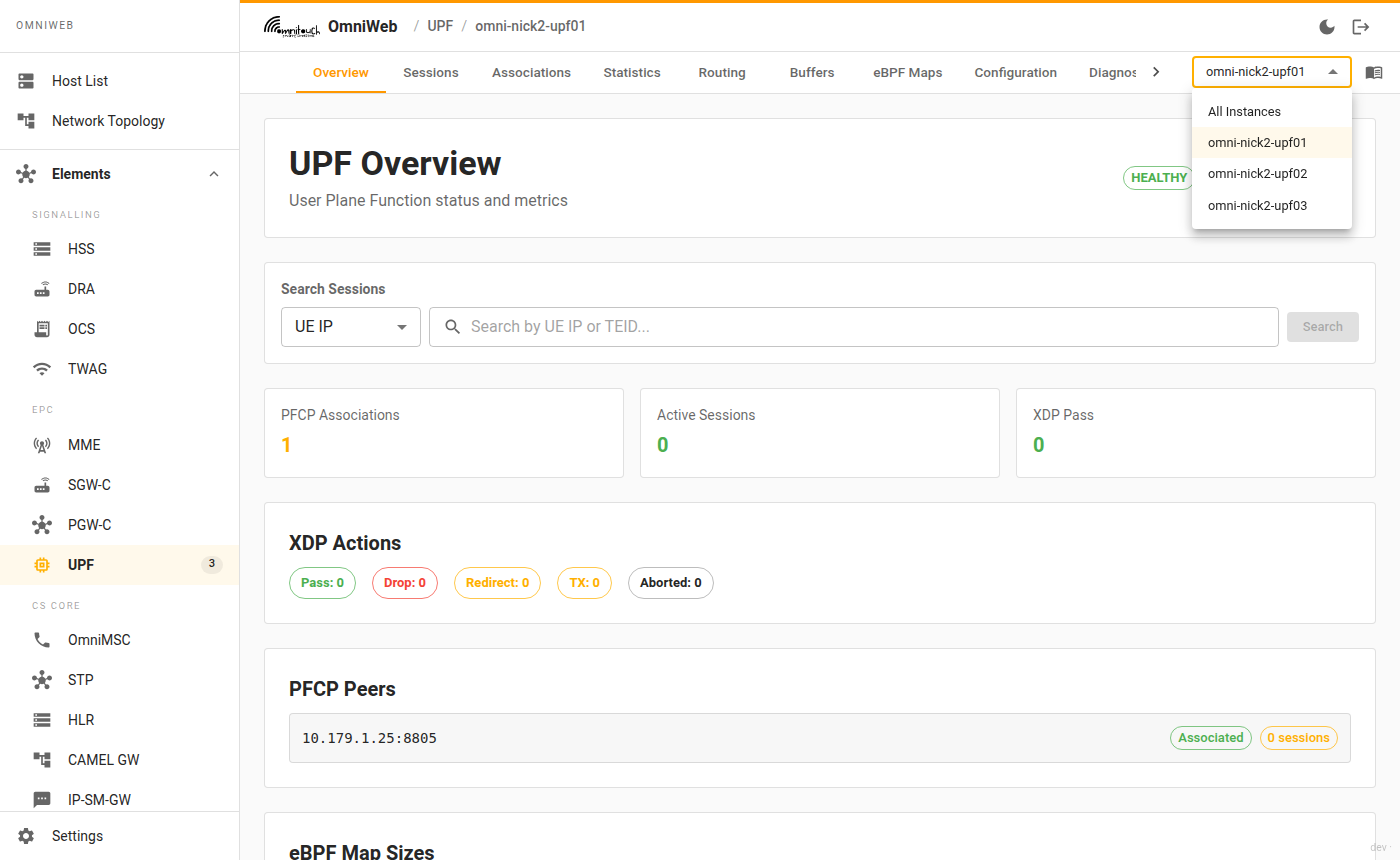Click the Network Topology icon

(x=26, y=121)
